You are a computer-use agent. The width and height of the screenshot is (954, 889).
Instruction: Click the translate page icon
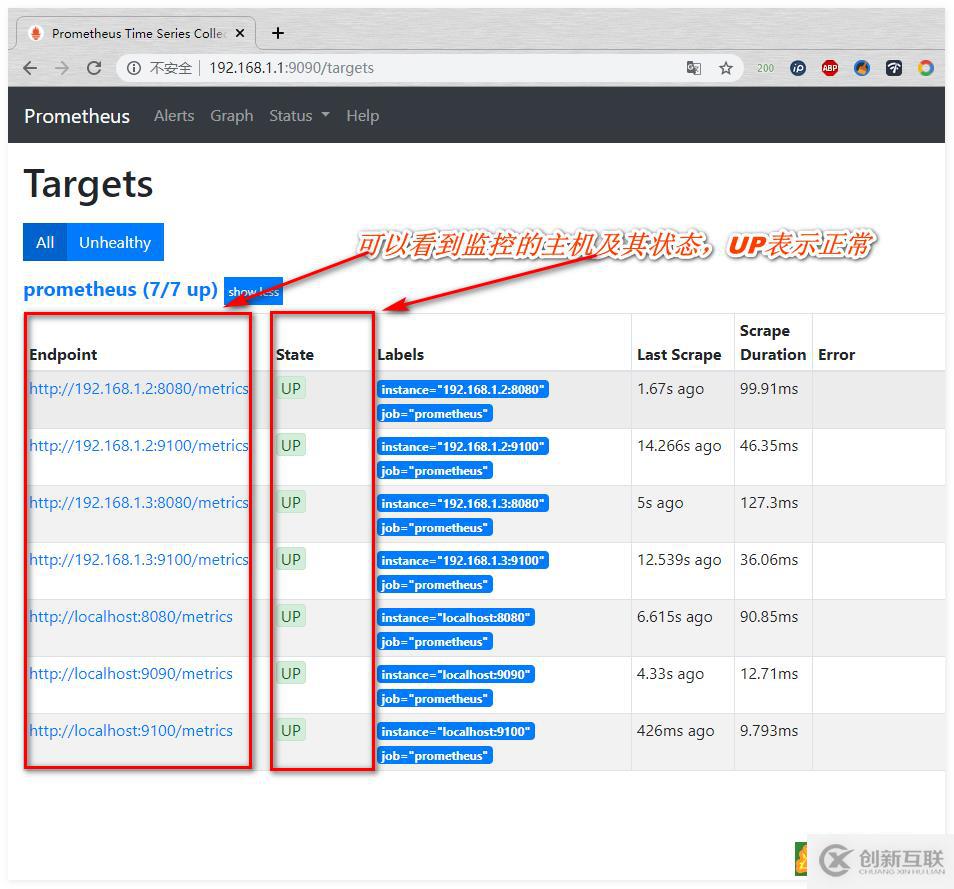(694, 68)
